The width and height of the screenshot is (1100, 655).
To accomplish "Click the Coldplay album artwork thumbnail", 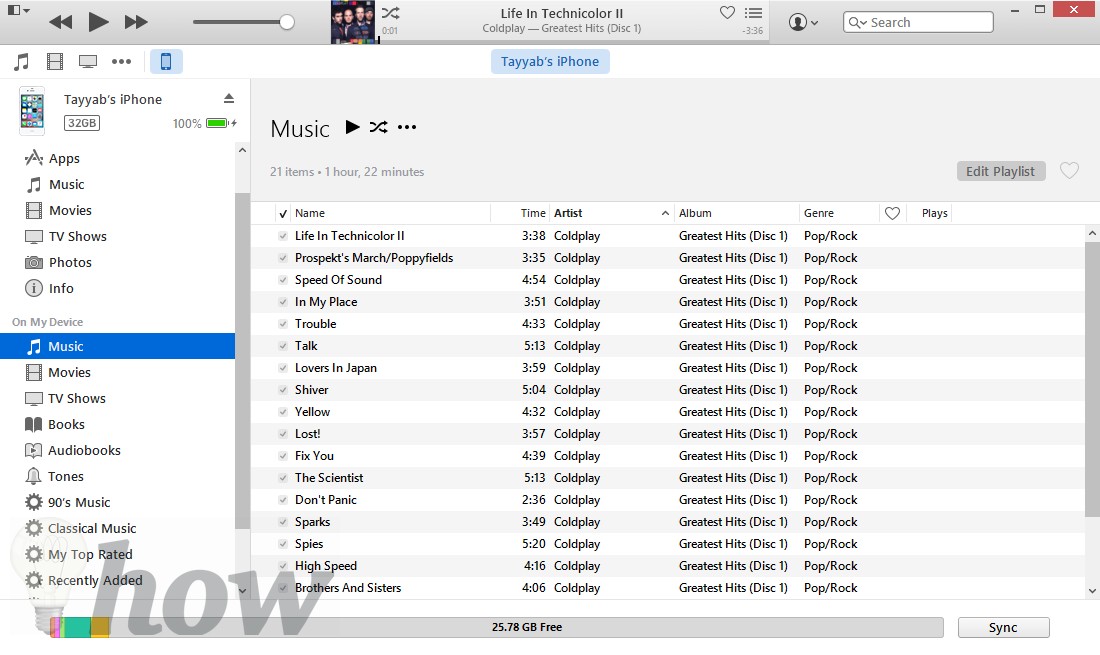I will click(x=354, y=22).
